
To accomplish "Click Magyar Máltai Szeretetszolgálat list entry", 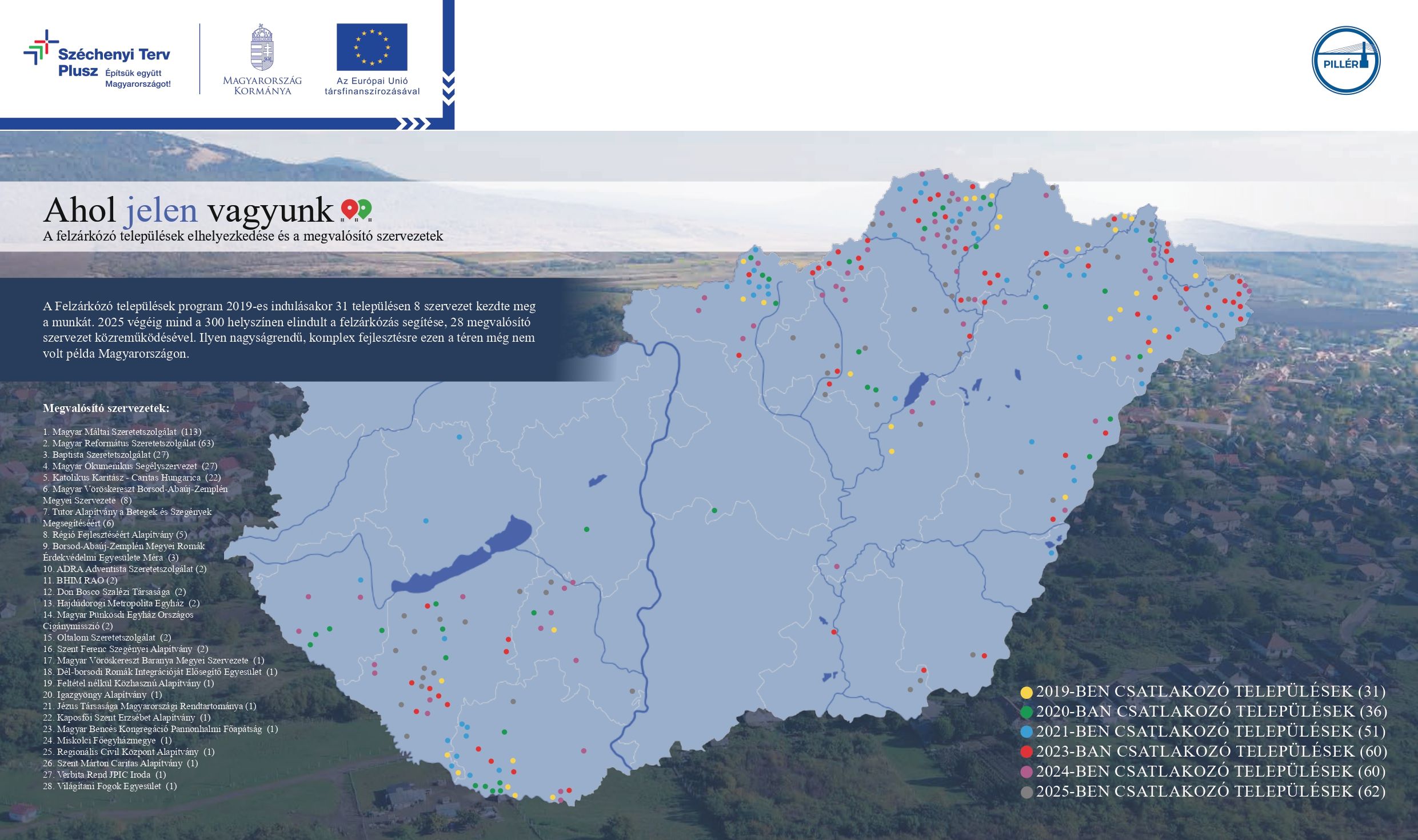I will tap(122, 432).
